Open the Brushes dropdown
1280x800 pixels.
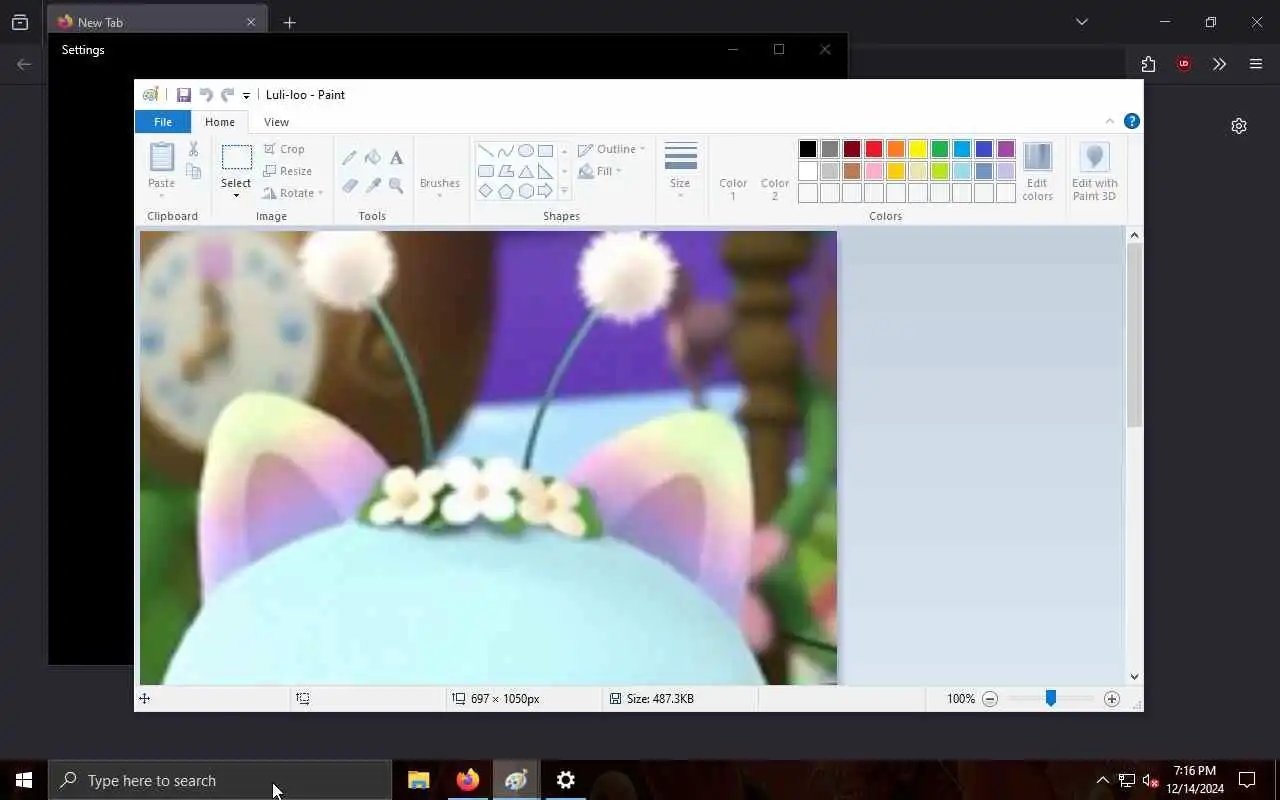[440, 171]
